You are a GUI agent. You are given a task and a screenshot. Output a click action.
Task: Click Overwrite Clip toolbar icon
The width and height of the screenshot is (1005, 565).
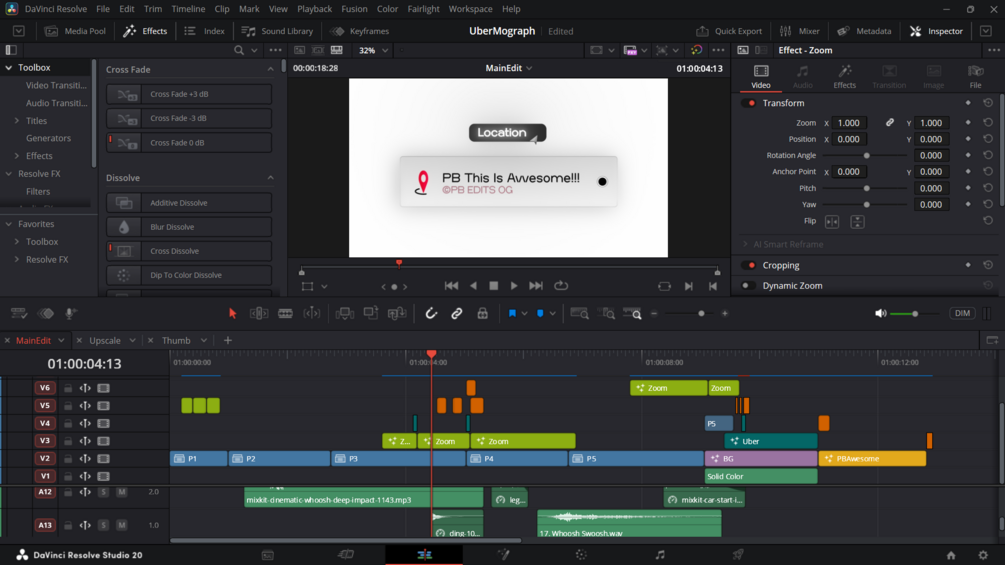coord(370,313)
